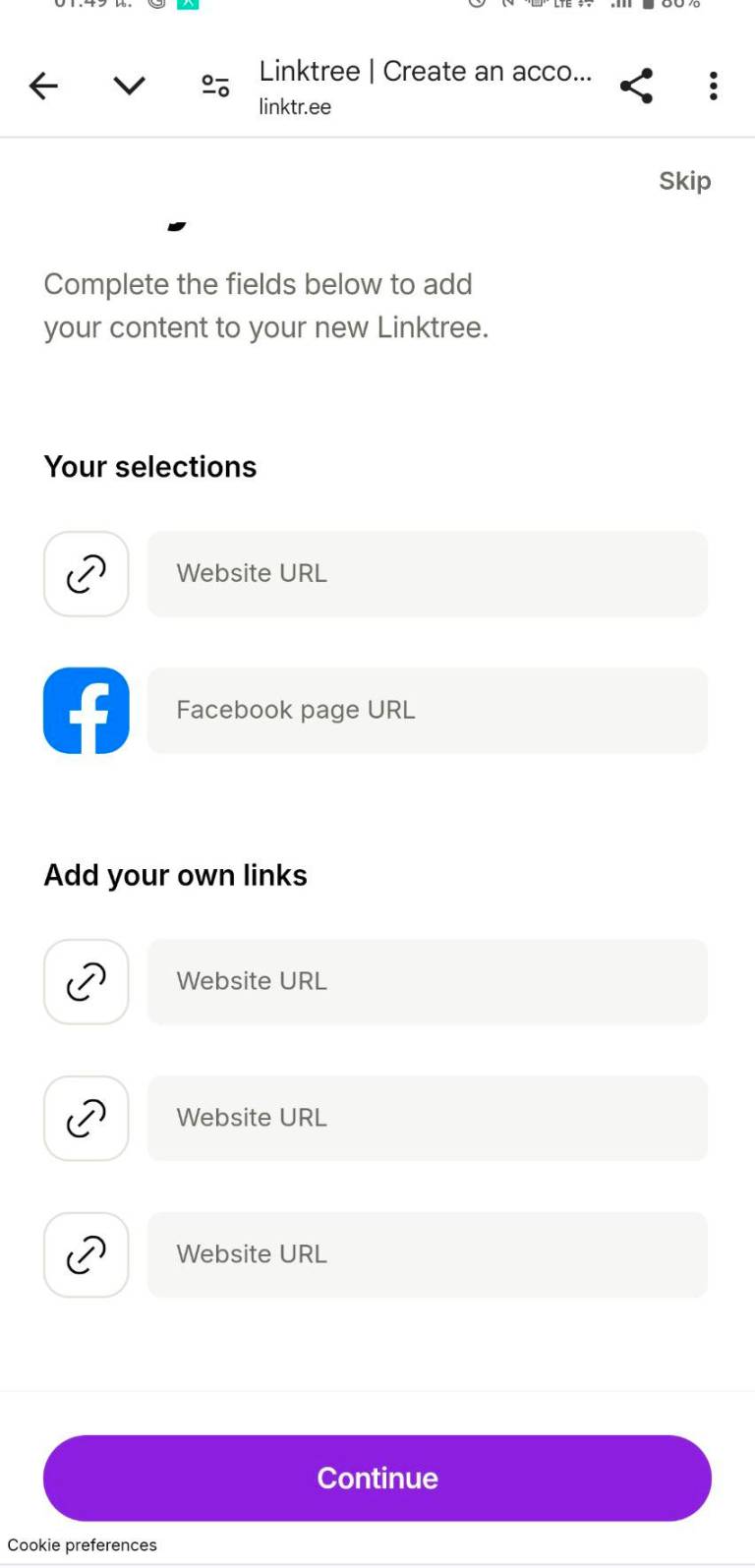The image size is (755, 1568).
Task: Expand the page with the down chevron
Action: (x=128, y=86)
